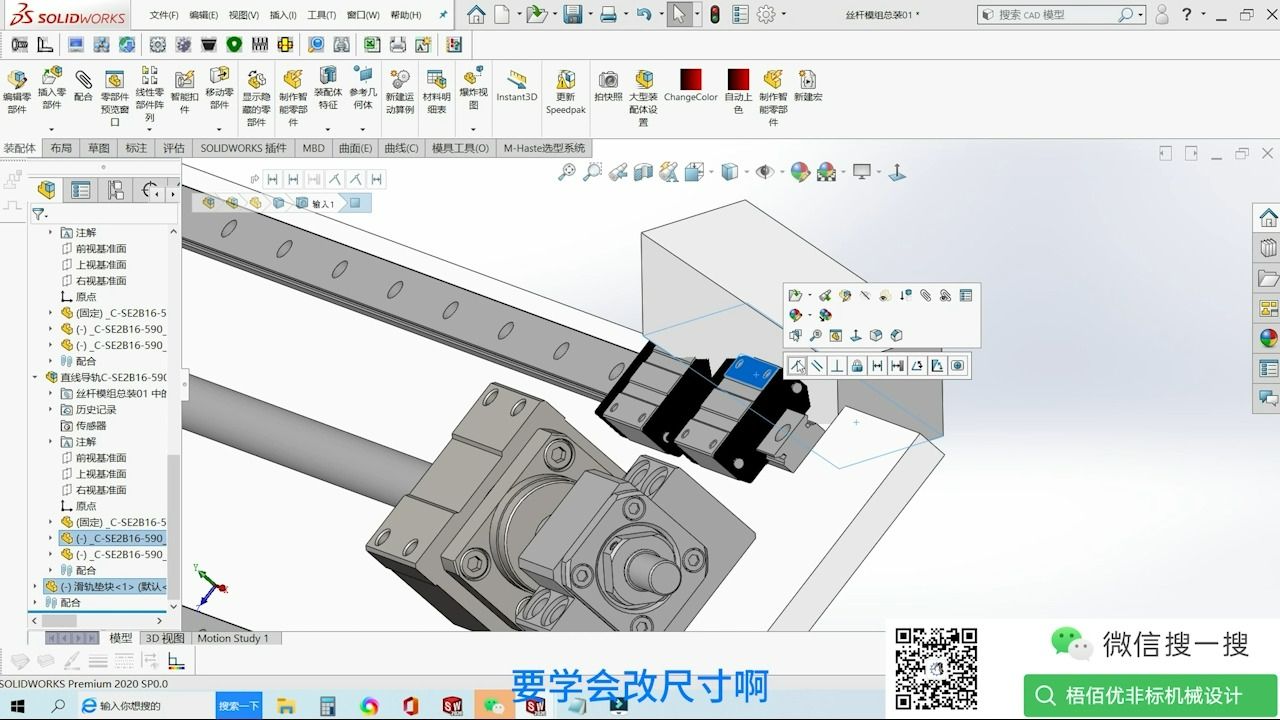Viewport: 1280px width, 720px height.
Task: Click the feature tree filter icon
Action: point(38,214)
